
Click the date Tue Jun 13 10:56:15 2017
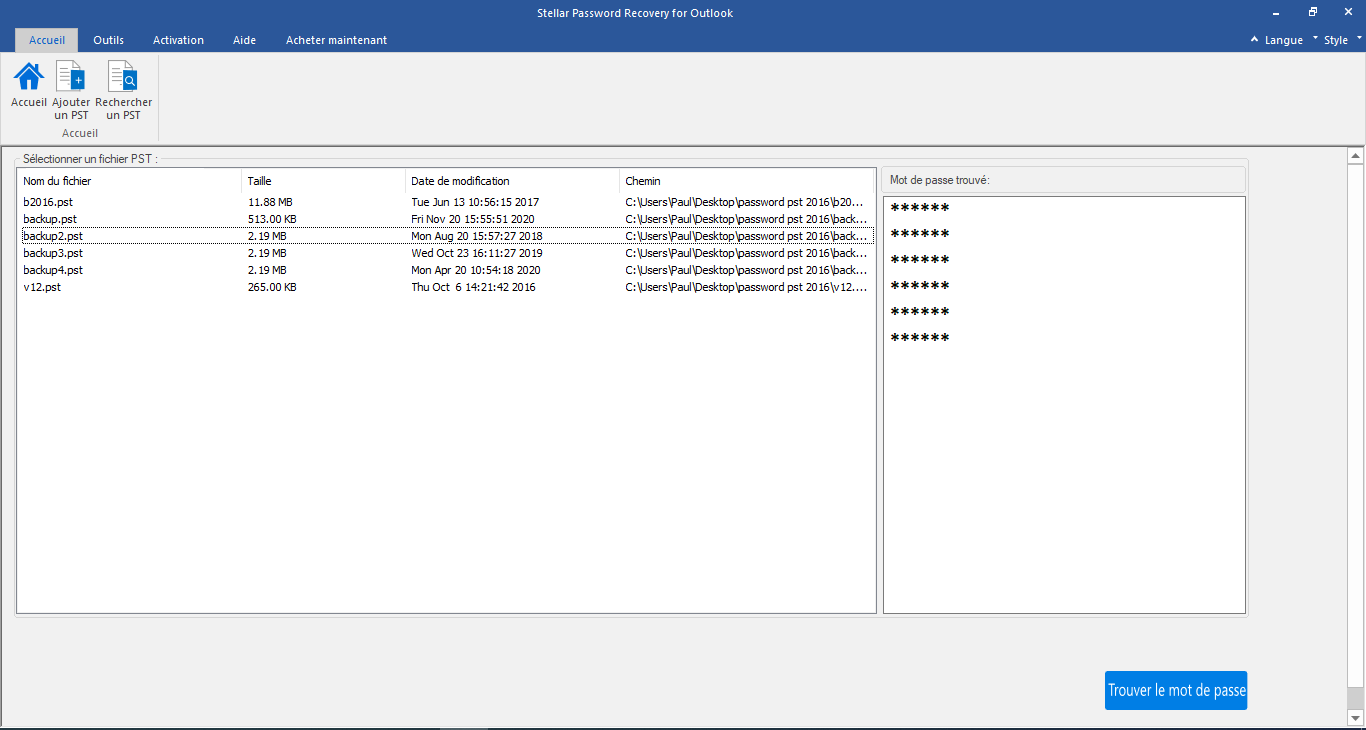[475, 202]
